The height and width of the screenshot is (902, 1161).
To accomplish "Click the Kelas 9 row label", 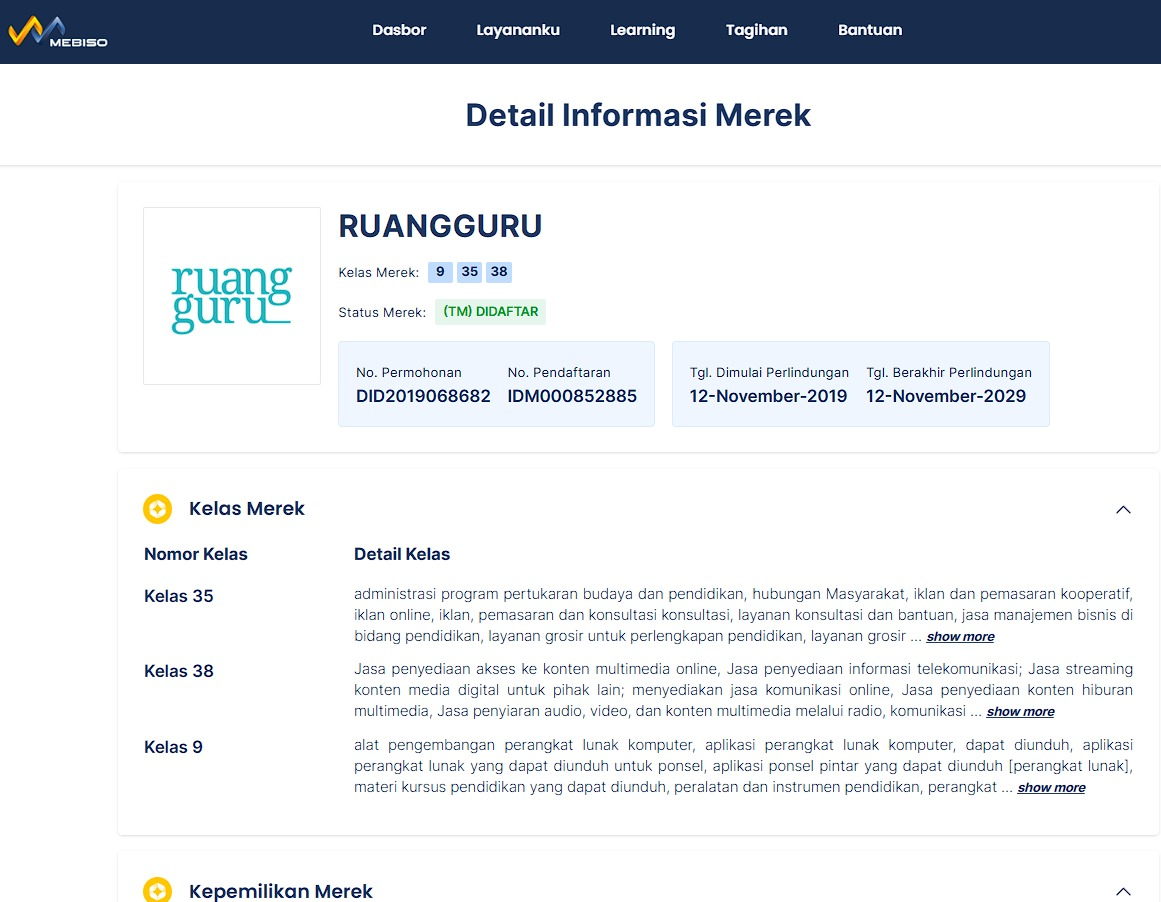I will click(x=173, y=747).
